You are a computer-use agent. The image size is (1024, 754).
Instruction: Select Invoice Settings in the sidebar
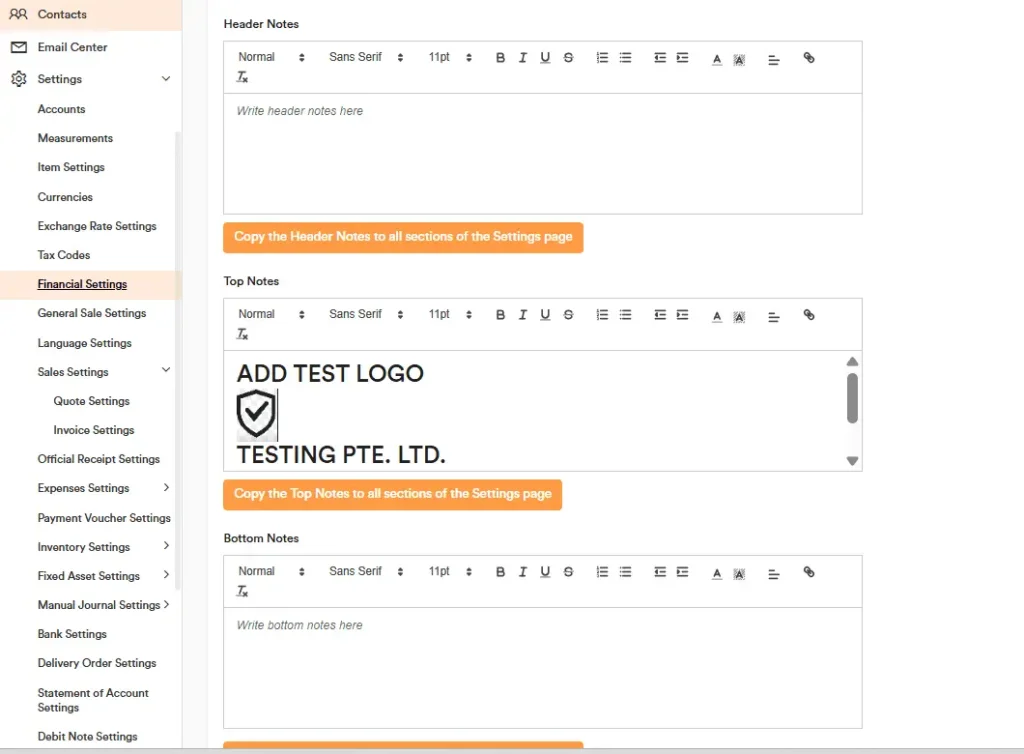(x=93, y=430)
